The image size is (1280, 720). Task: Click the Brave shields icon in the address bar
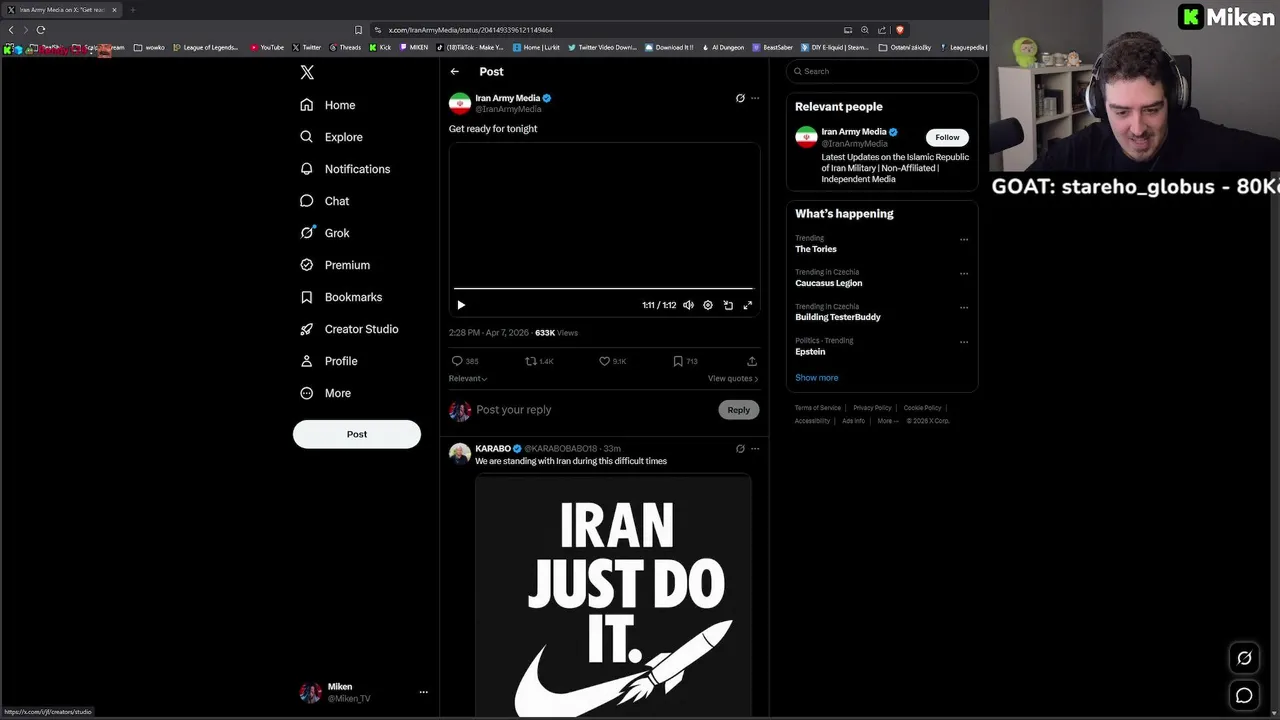point(900,30)
